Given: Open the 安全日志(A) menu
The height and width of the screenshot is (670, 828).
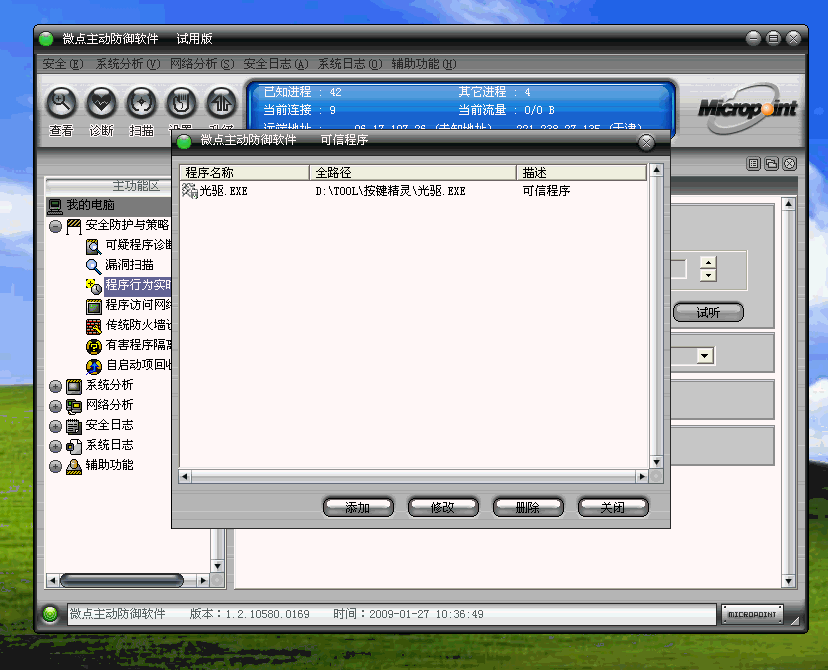Looking at the screenshot, I should [276, 64].
